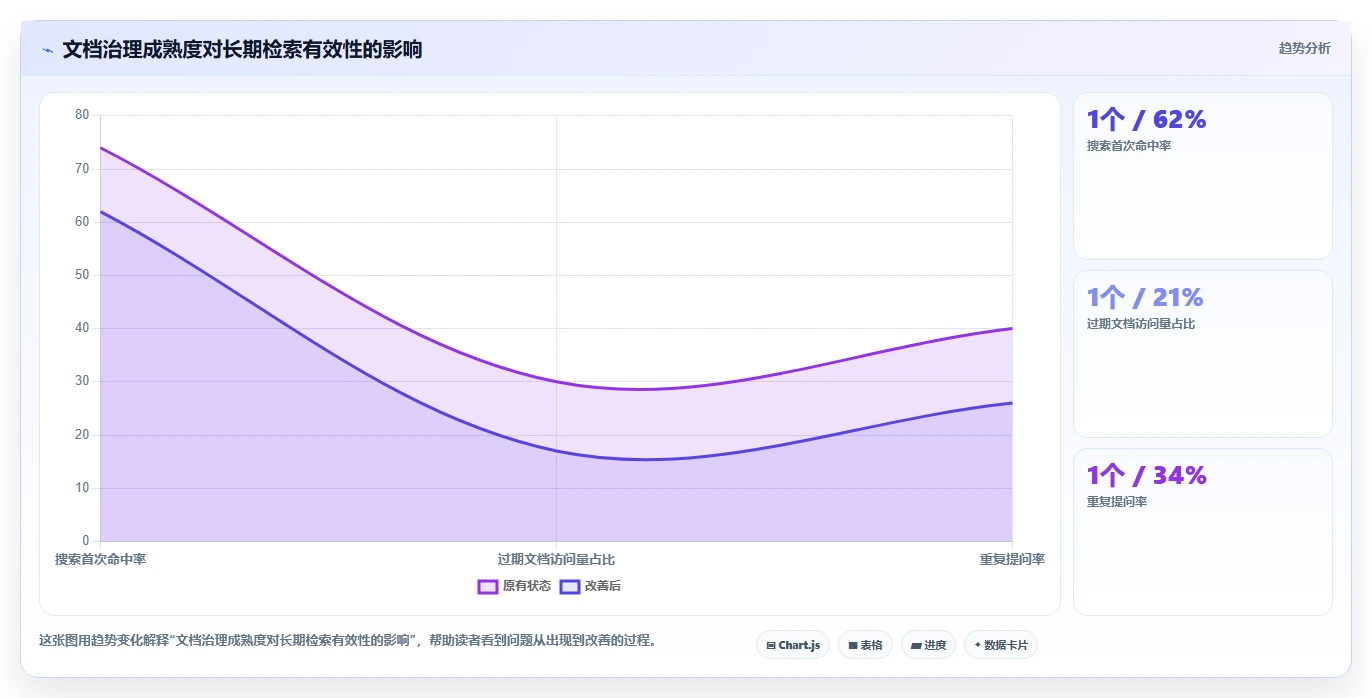Image resolution: width=1372 pixels, height=698 pixels.
Task: Click the chart title 文档治理成熟度对长期检索有效性的影响
Action: pyautogui.click(x=242, y=49)
